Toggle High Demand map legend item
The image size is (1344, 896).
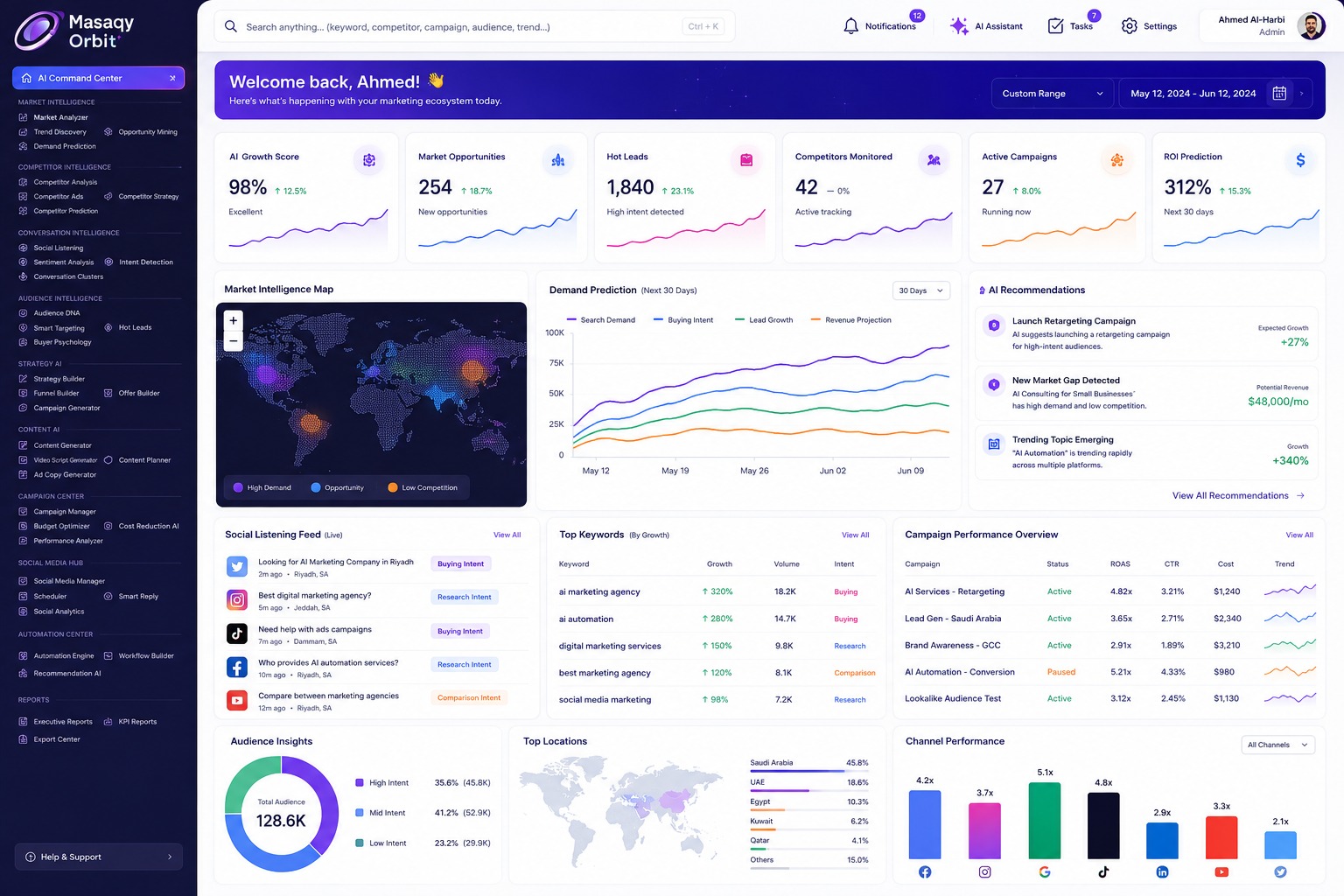262,487
